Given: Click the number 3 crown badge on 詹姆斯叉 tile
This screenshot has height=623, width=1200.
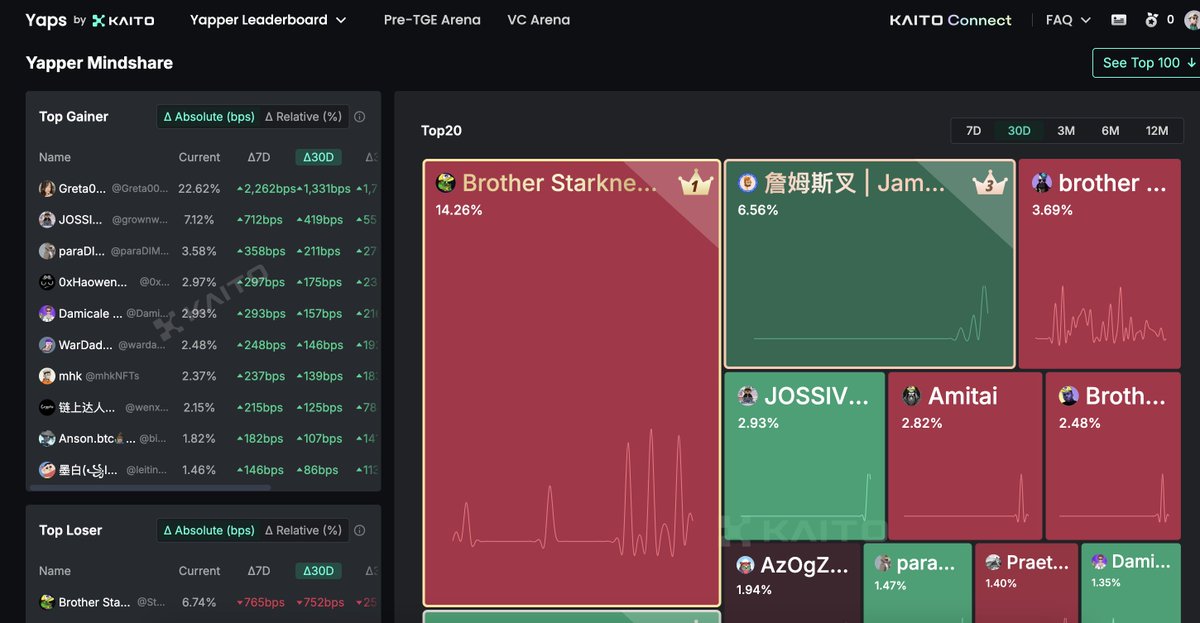Looking at the screenshot, I should (x=989, y=184).
